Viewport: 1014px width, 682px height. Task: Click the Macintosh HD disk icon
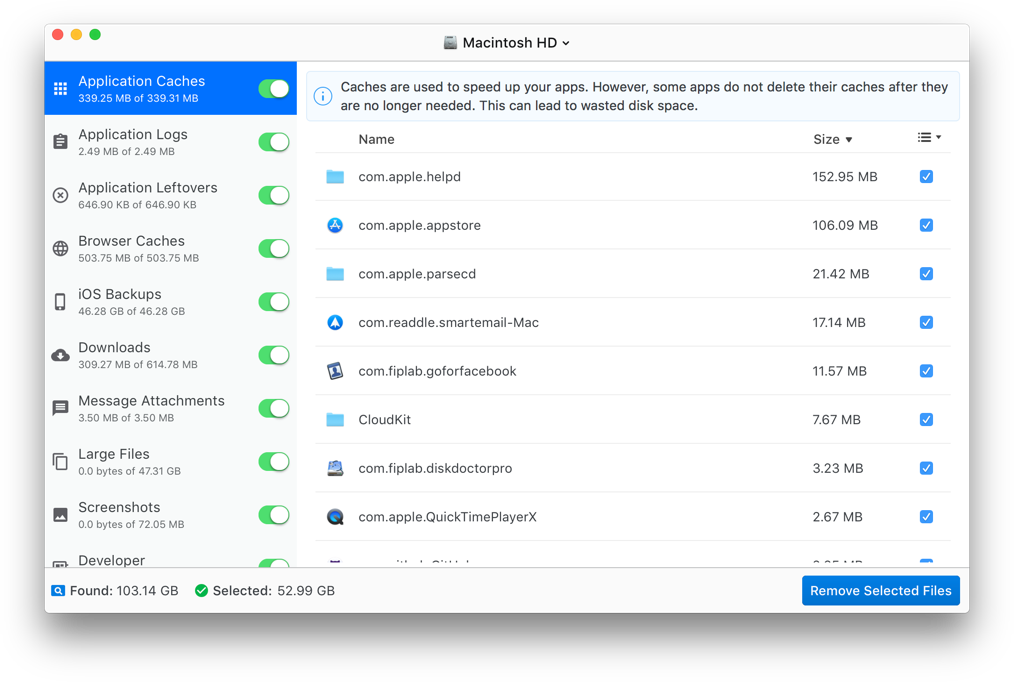point(450,43)
